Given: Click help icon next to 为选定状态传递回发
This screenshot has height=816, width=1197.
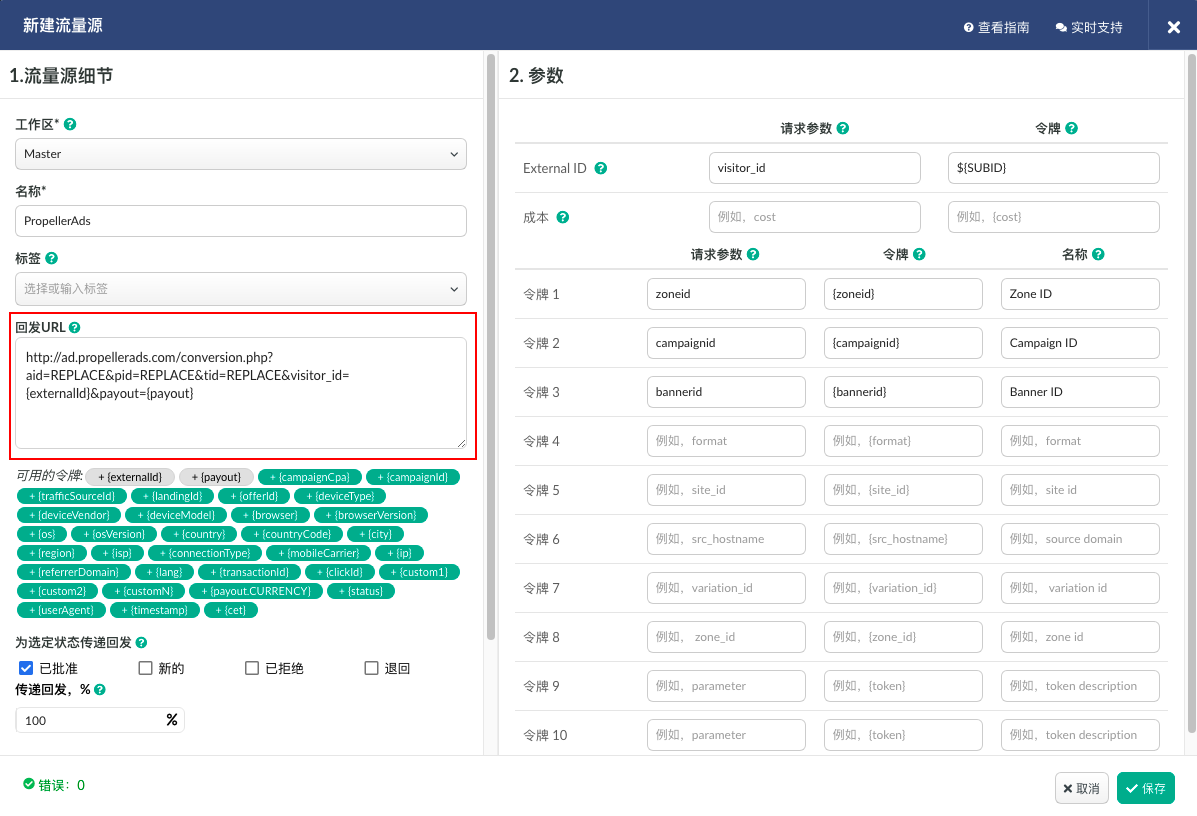Looking at the screenshot, I should pyautogui.click(x=141, y=643).
